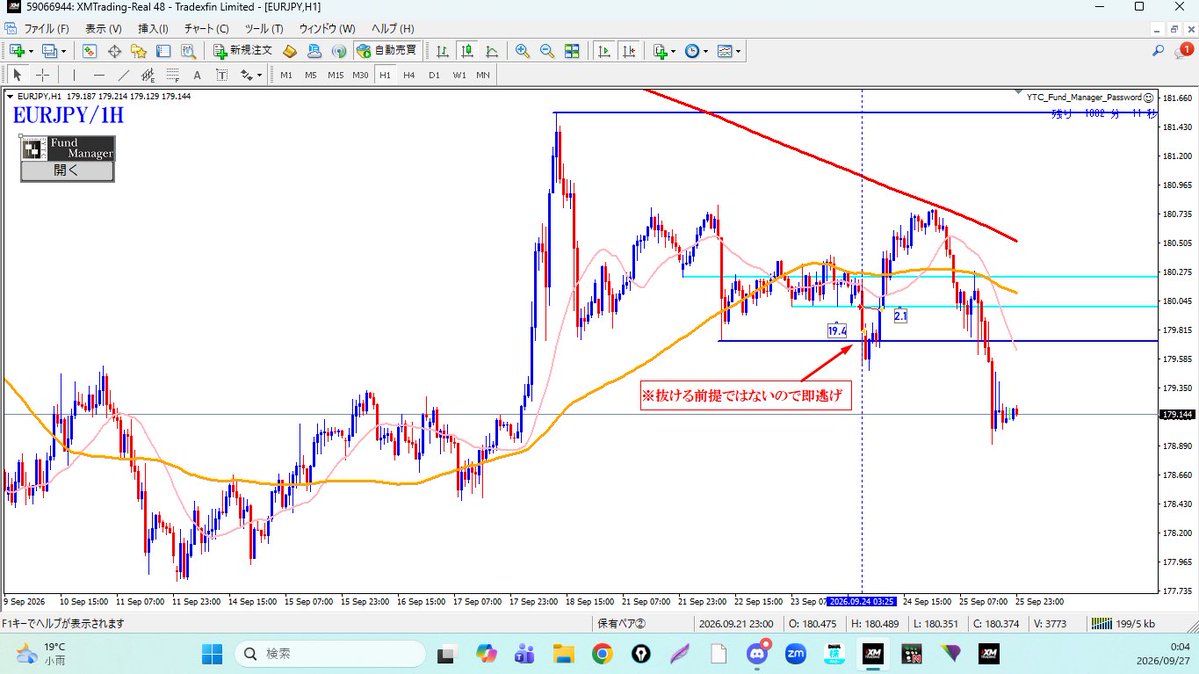Viewport: 1199px width, 674px height.
Task: Select the horizontal line drawing tool
Action: [x=99, y=75]
